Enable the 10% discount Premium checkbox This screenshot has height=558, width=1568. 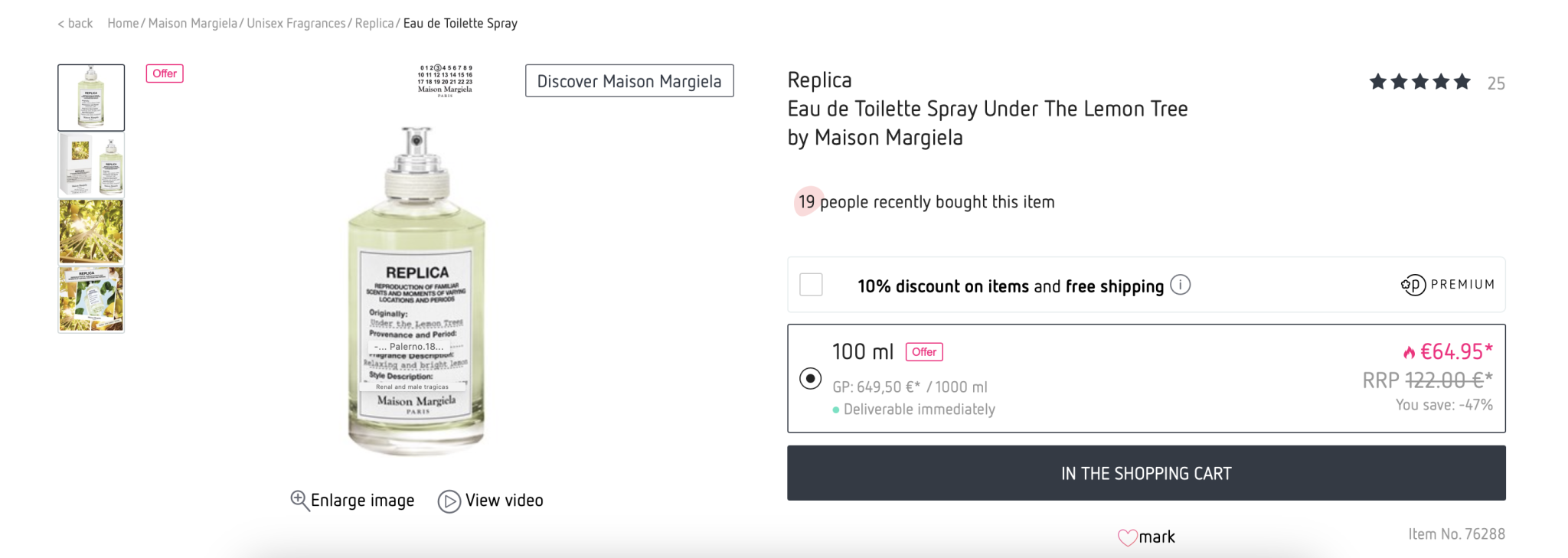(811, 285)
